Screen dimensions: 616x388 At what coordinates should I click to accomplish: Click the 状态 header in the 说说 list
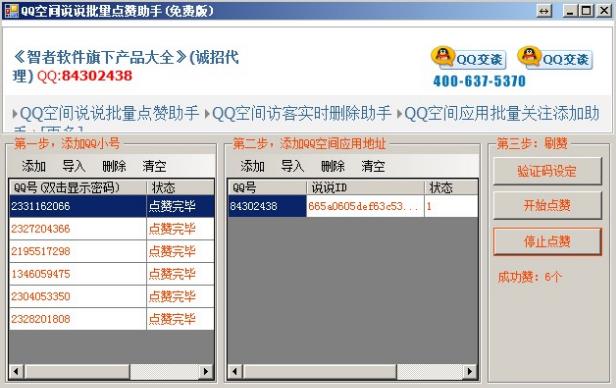[451, 187]
